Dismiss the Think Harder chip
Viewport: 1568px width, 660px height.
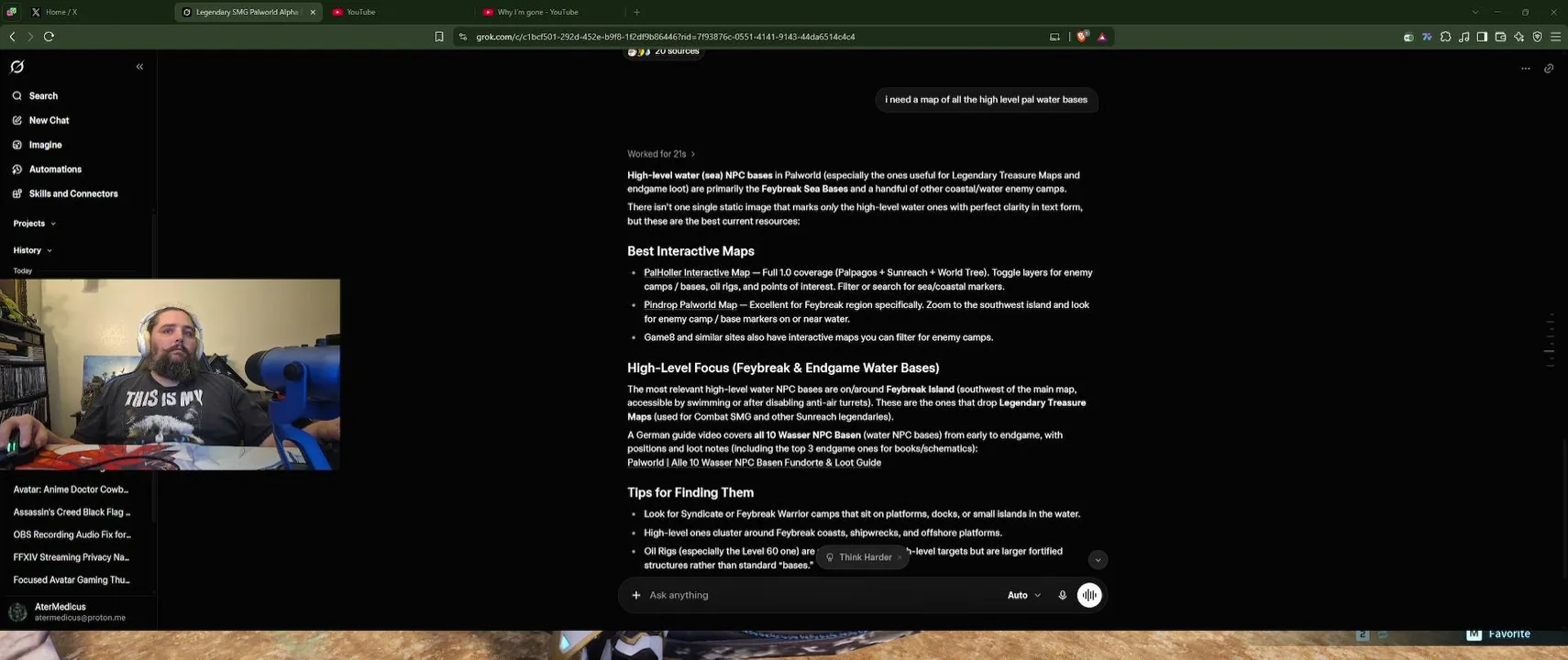900,557
